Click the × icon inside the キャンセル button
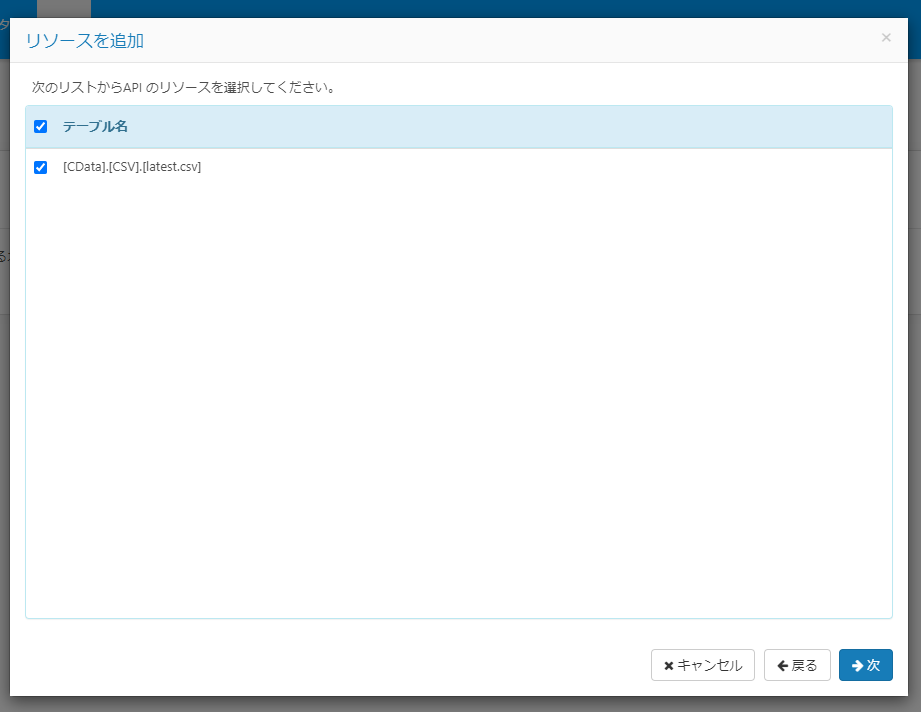This screenshot has height=712, width=921. tap(668, 665)
